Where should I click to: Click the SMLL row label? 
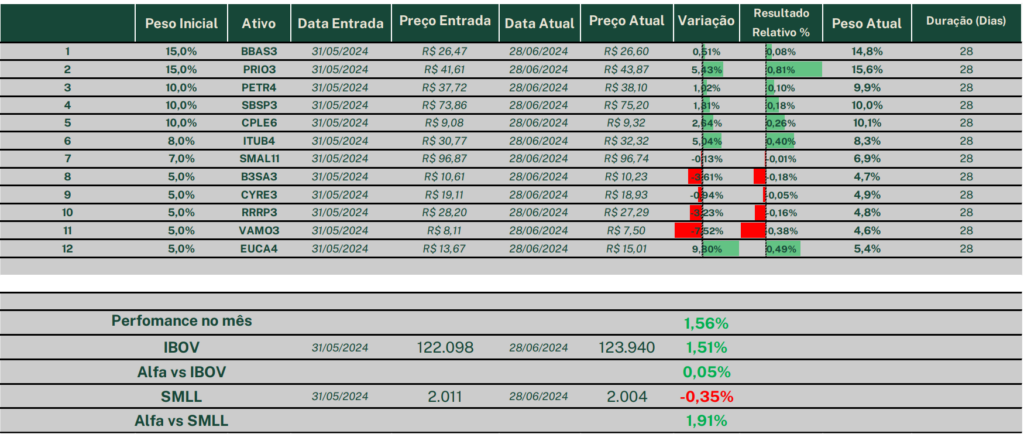click(x=181, y=397)
